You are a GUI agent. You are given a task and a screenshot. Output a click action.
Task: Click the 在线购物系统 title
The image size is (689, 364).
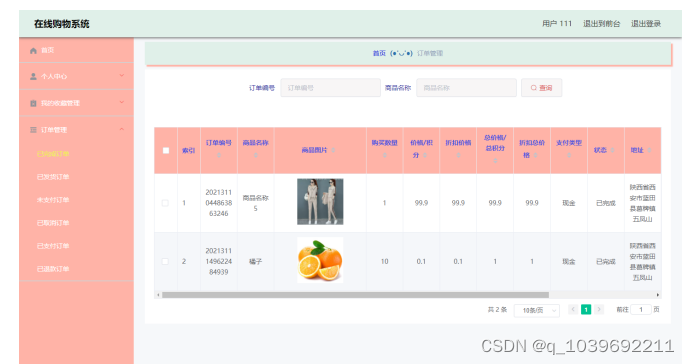(x=62, y=24)
